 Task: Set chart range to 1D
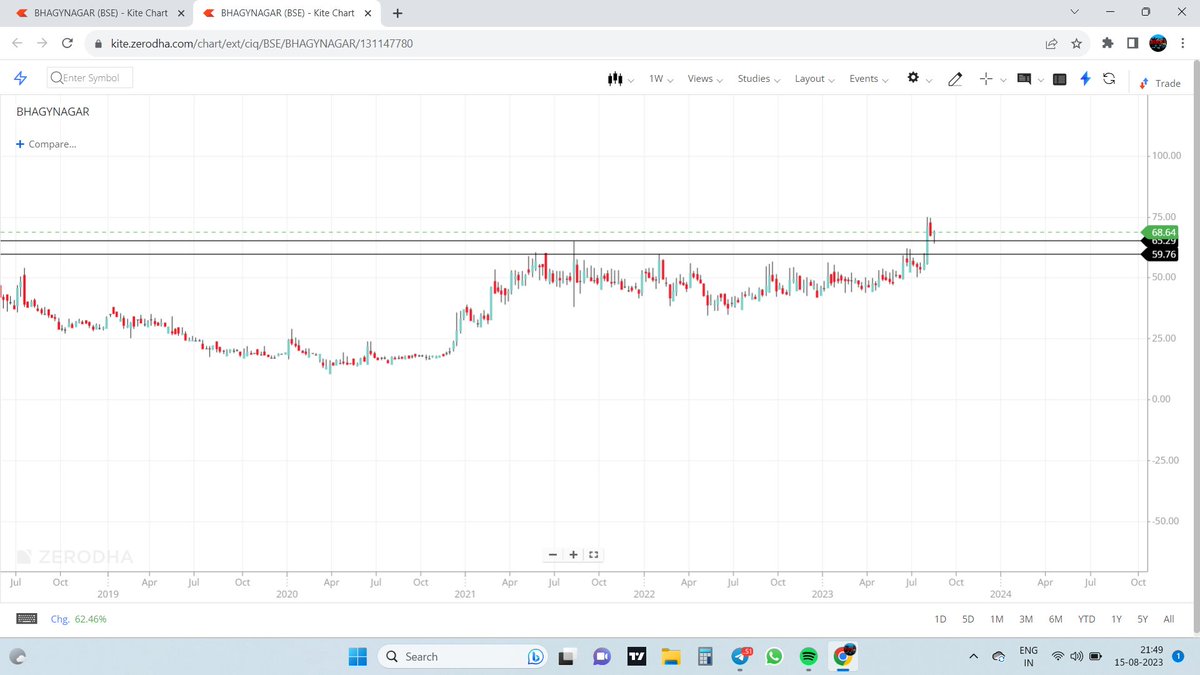(940, 619)
